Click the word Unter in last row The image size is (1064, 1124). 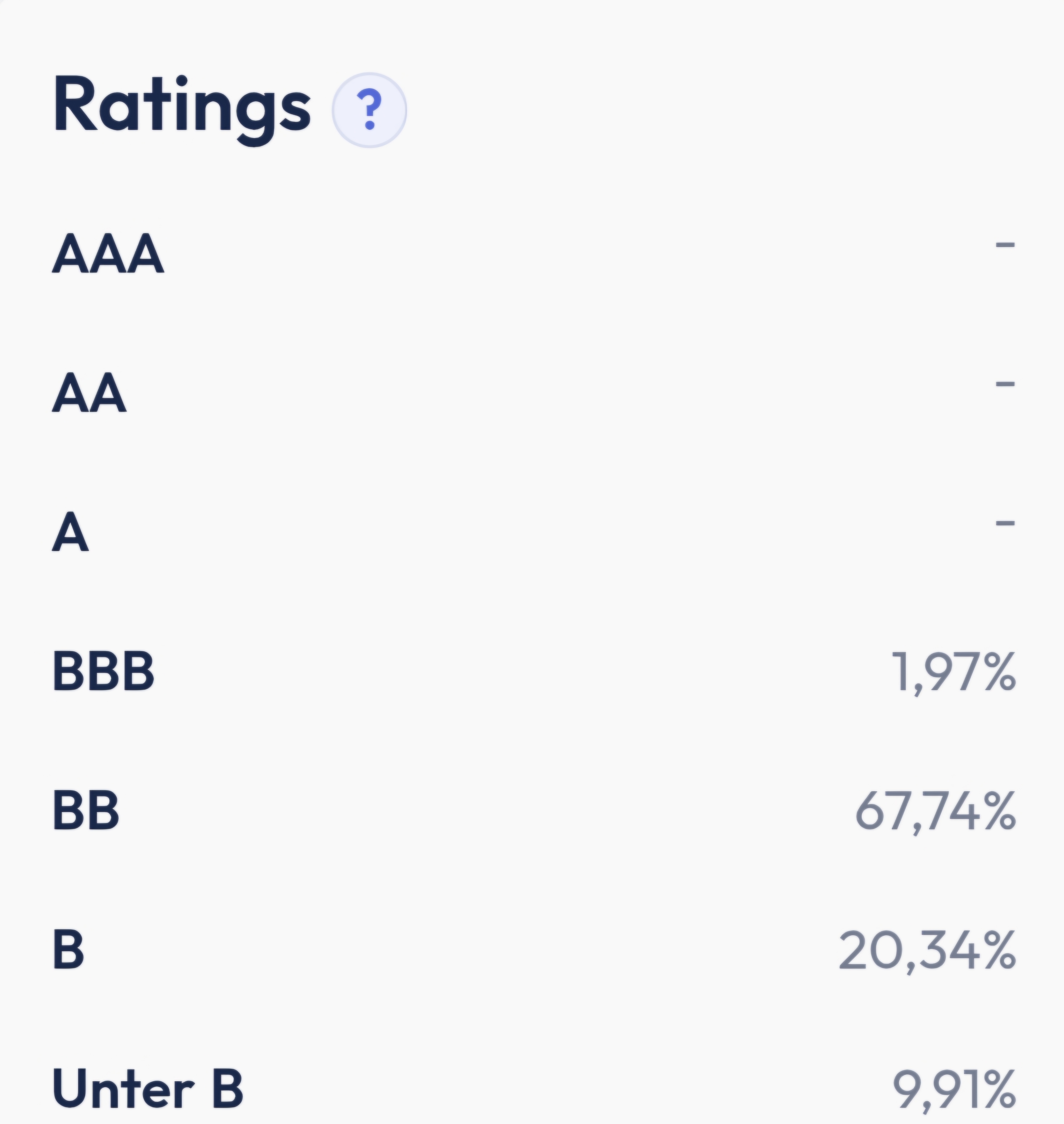coord(123,1088)
